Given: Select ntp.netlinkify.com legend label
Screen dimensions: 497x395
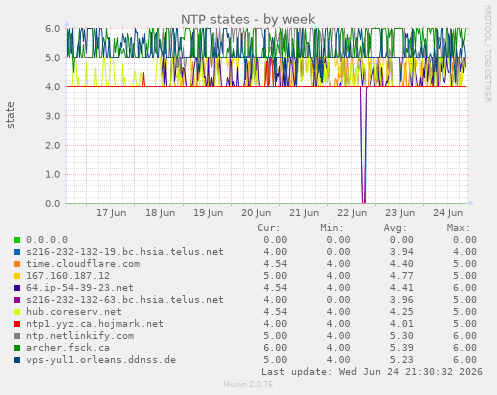Looking at the screenshot, I should click(x=80, y=336).
